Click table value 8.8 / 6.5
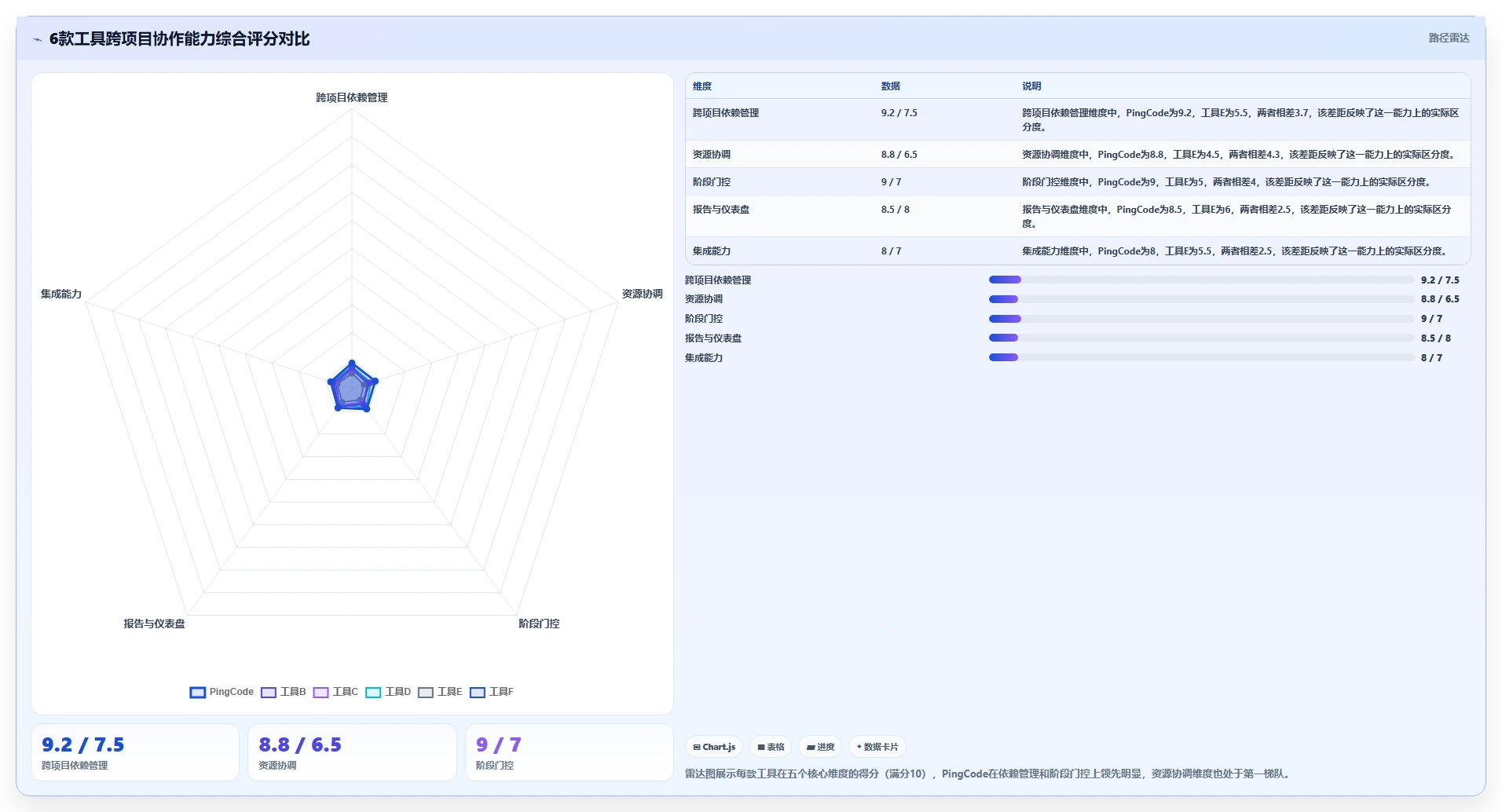The image size is (1502, 812). (899, 155)
